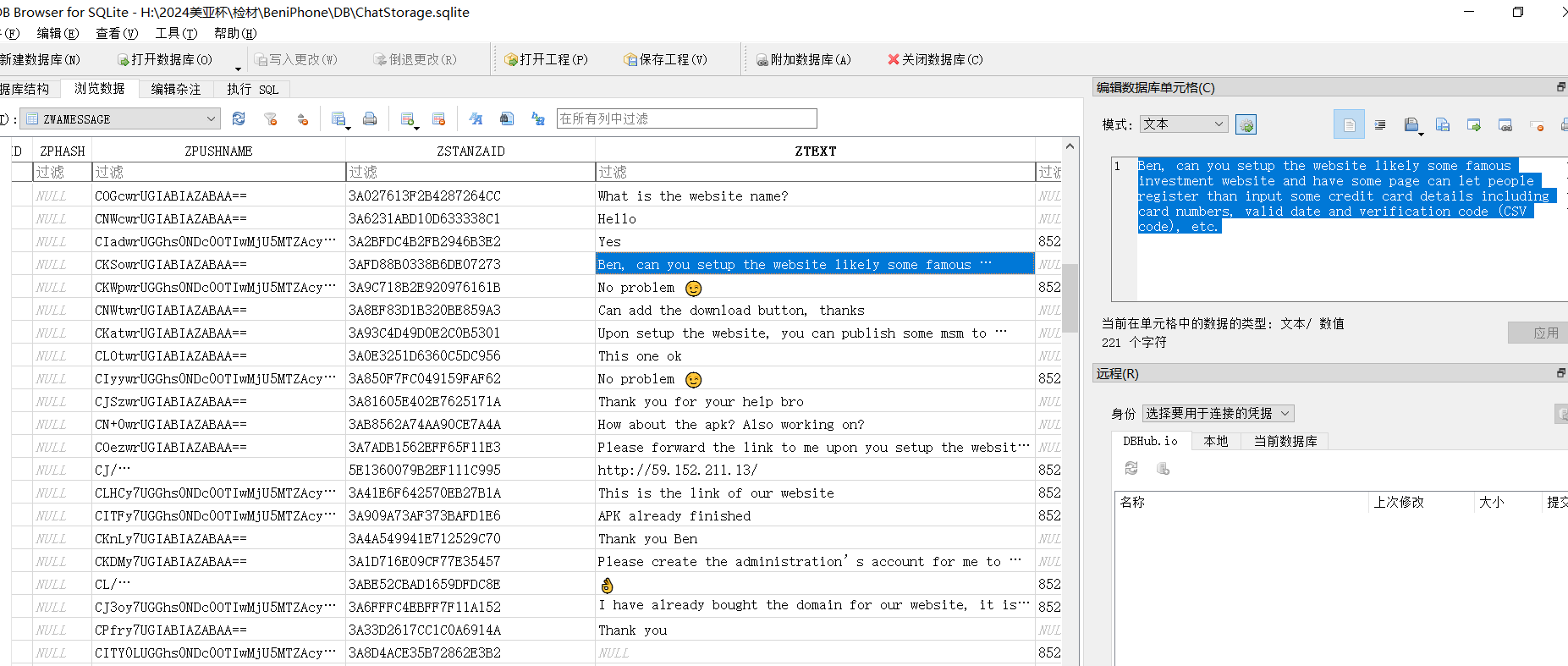Screen dimensions: 1568x666
Task: Float the remote panel
Action: click(x=1561, y=372)
